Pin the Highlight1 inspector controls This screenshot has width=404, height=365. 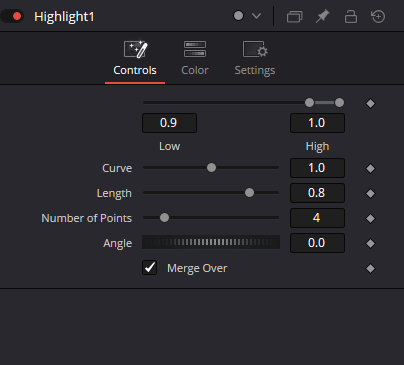[323, 16]
